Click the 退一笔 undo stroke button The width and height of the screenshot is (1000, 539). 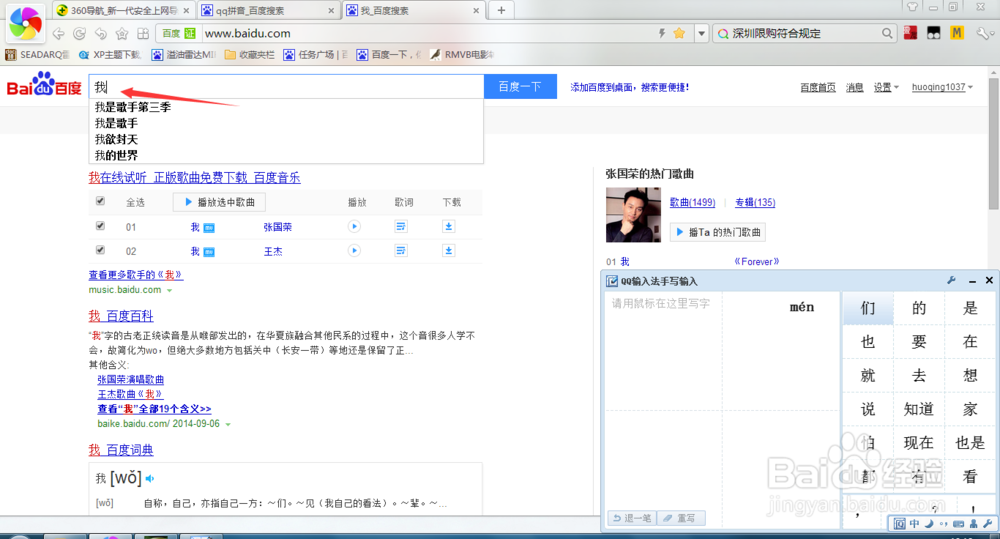[x=632, y=518]
